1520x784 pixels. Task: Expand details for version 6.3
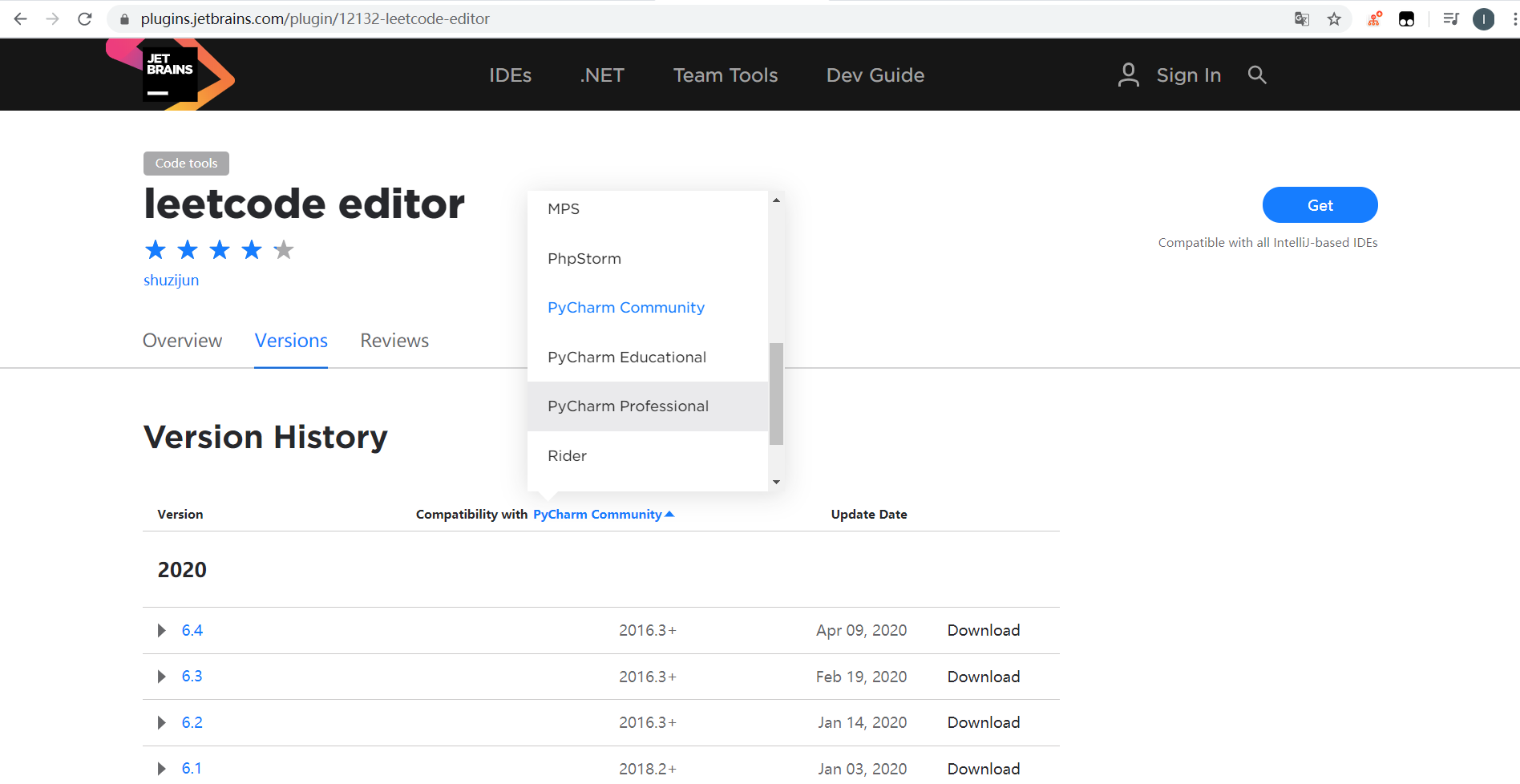point(162,677)
